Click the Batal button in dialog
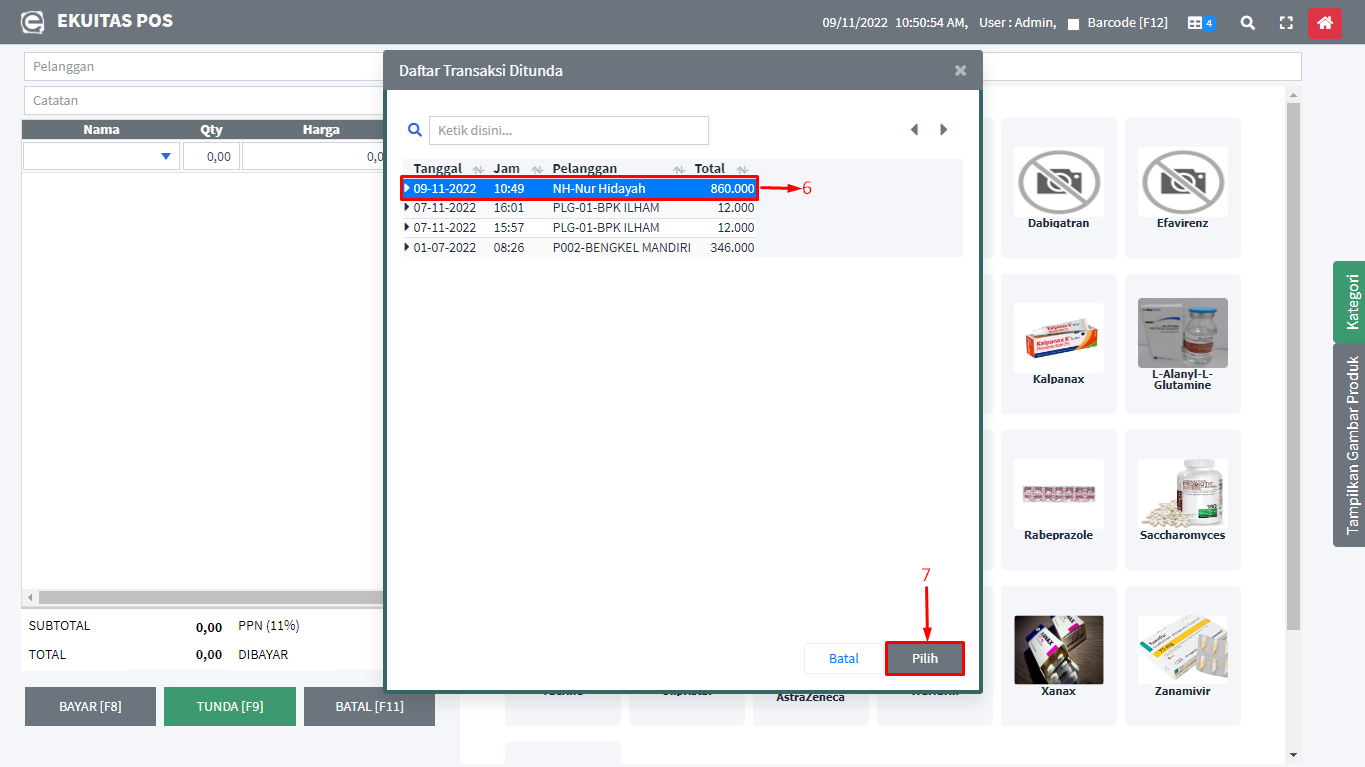This screenshot has width=1365, height=767. [x=843, y=658]
